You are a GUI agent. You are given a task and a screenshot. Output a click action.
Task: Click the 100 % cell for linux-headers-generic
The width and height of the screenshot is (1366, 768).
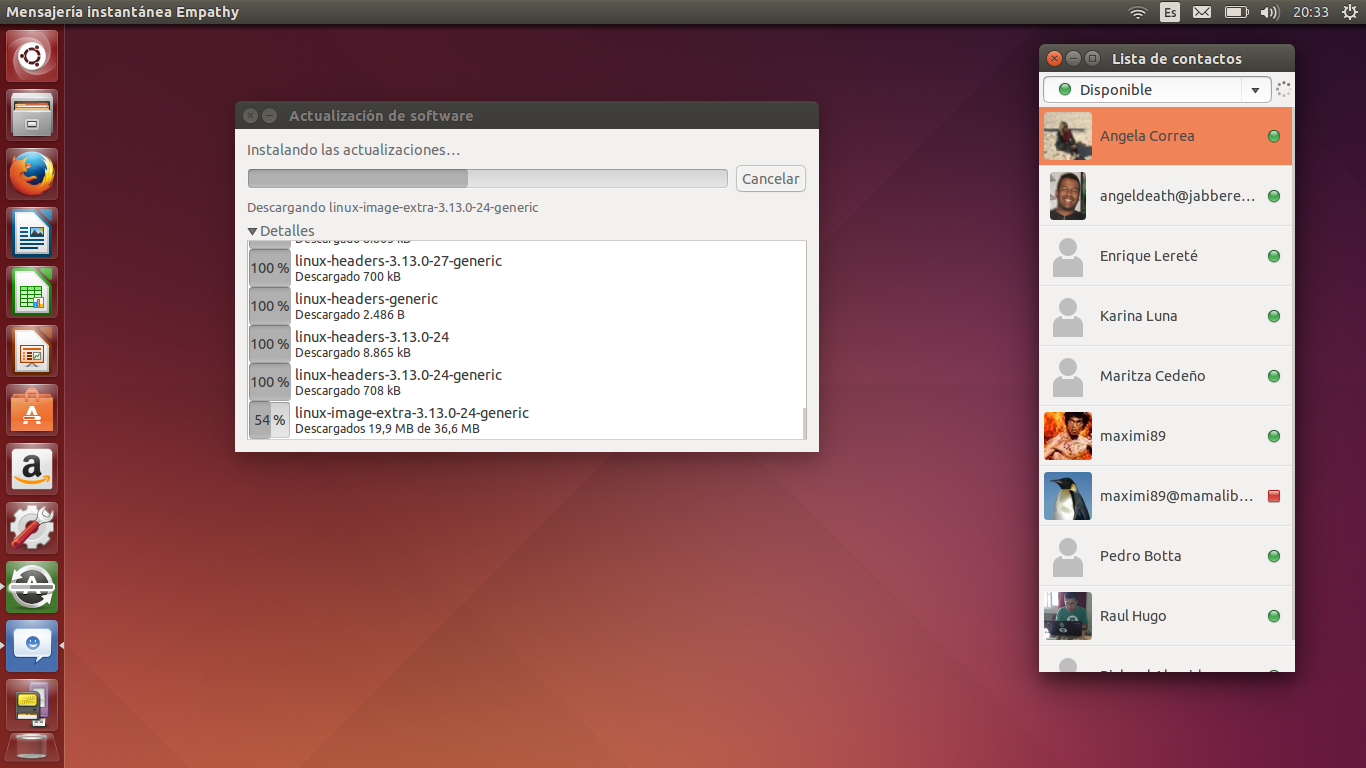[269, 306]
